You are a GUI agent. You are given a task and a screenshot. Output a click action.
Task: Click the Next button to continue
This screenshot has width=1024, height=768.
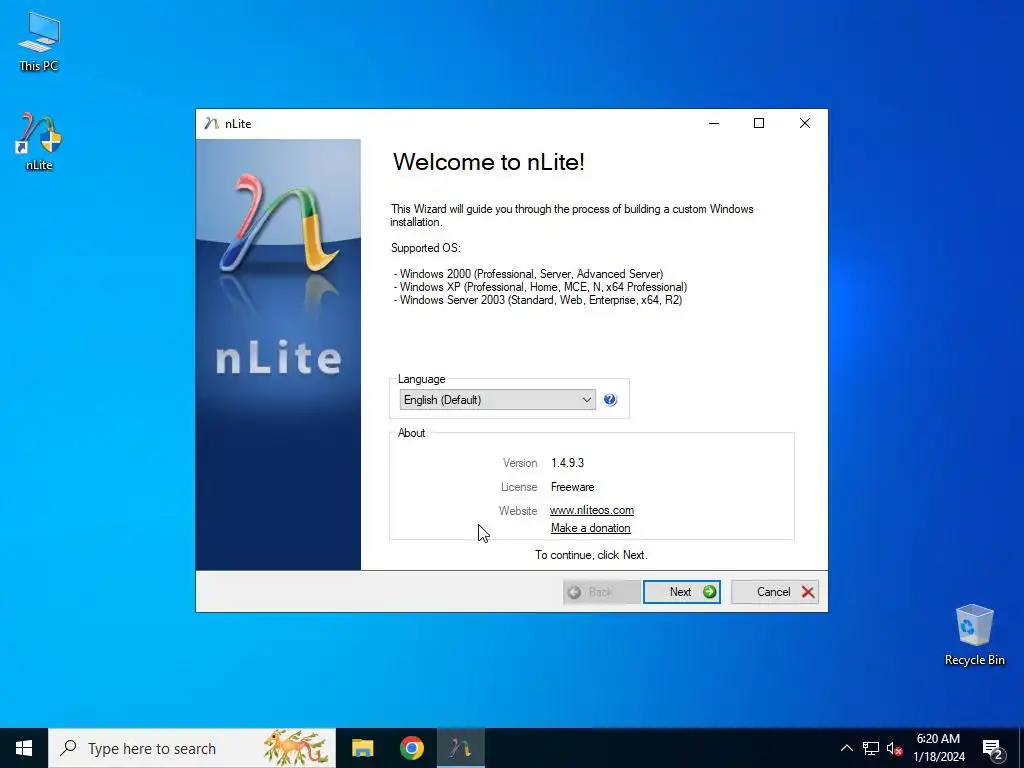[x=681, y=592]
